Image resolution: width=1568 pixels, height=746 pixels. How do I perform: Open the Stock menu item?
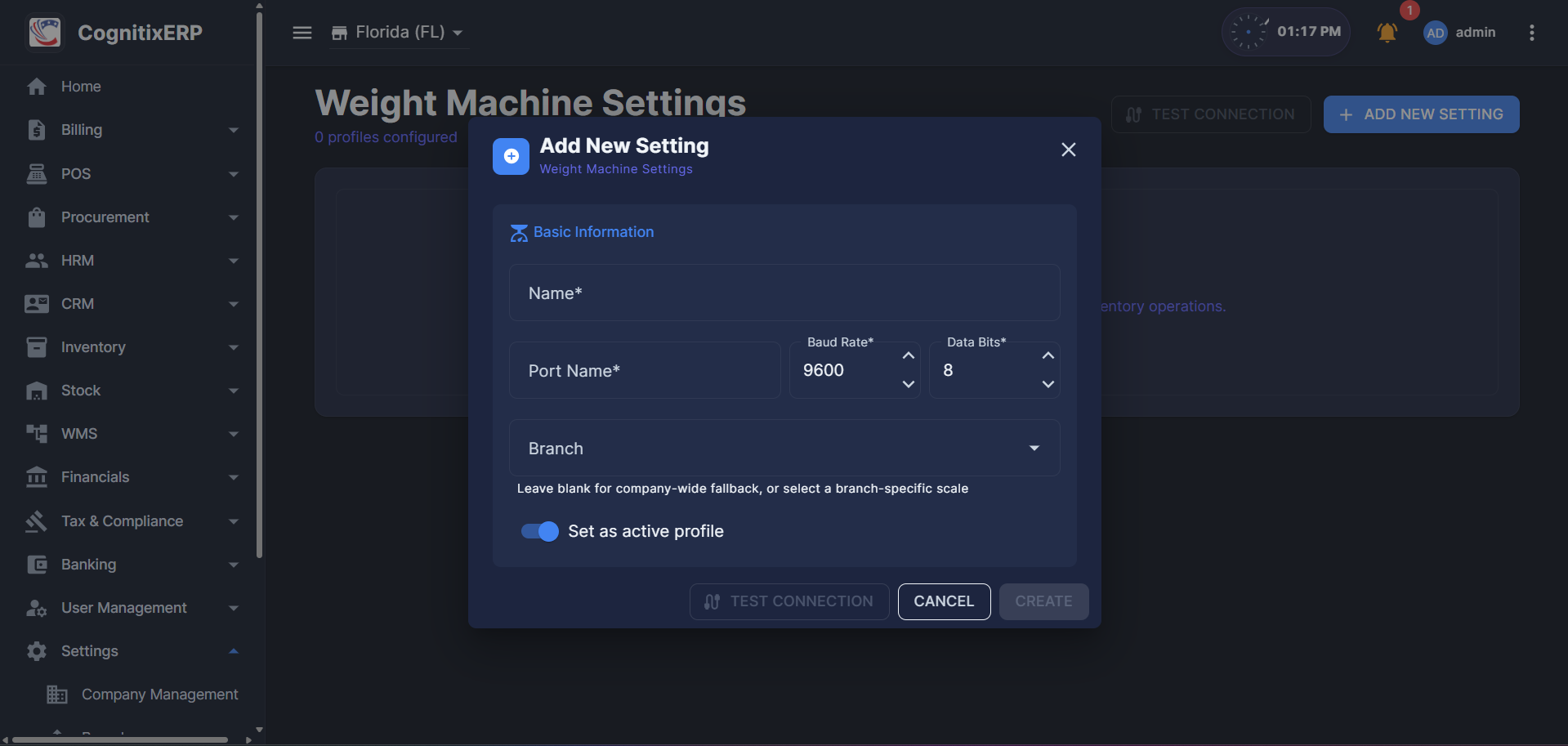(131, 391)
